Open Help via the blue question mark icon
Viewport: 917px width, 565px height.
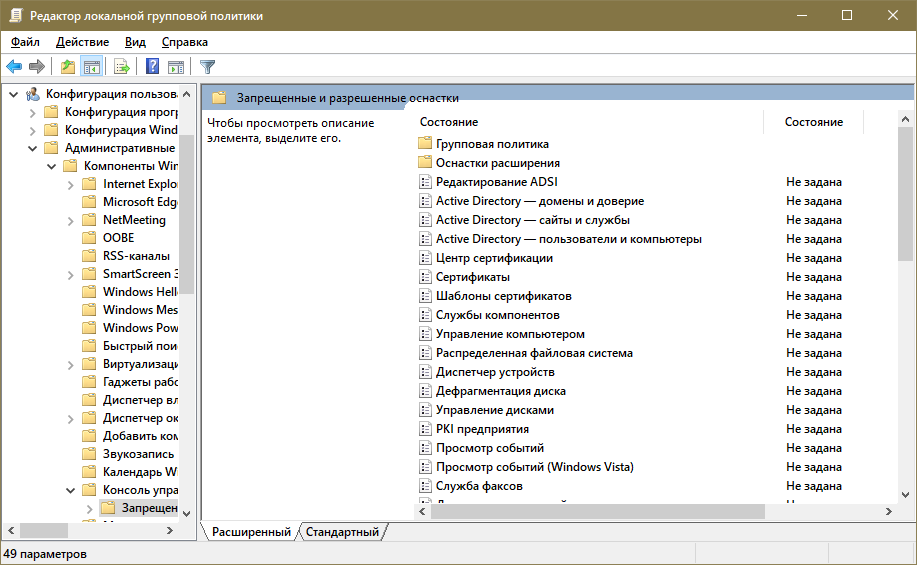152,67
